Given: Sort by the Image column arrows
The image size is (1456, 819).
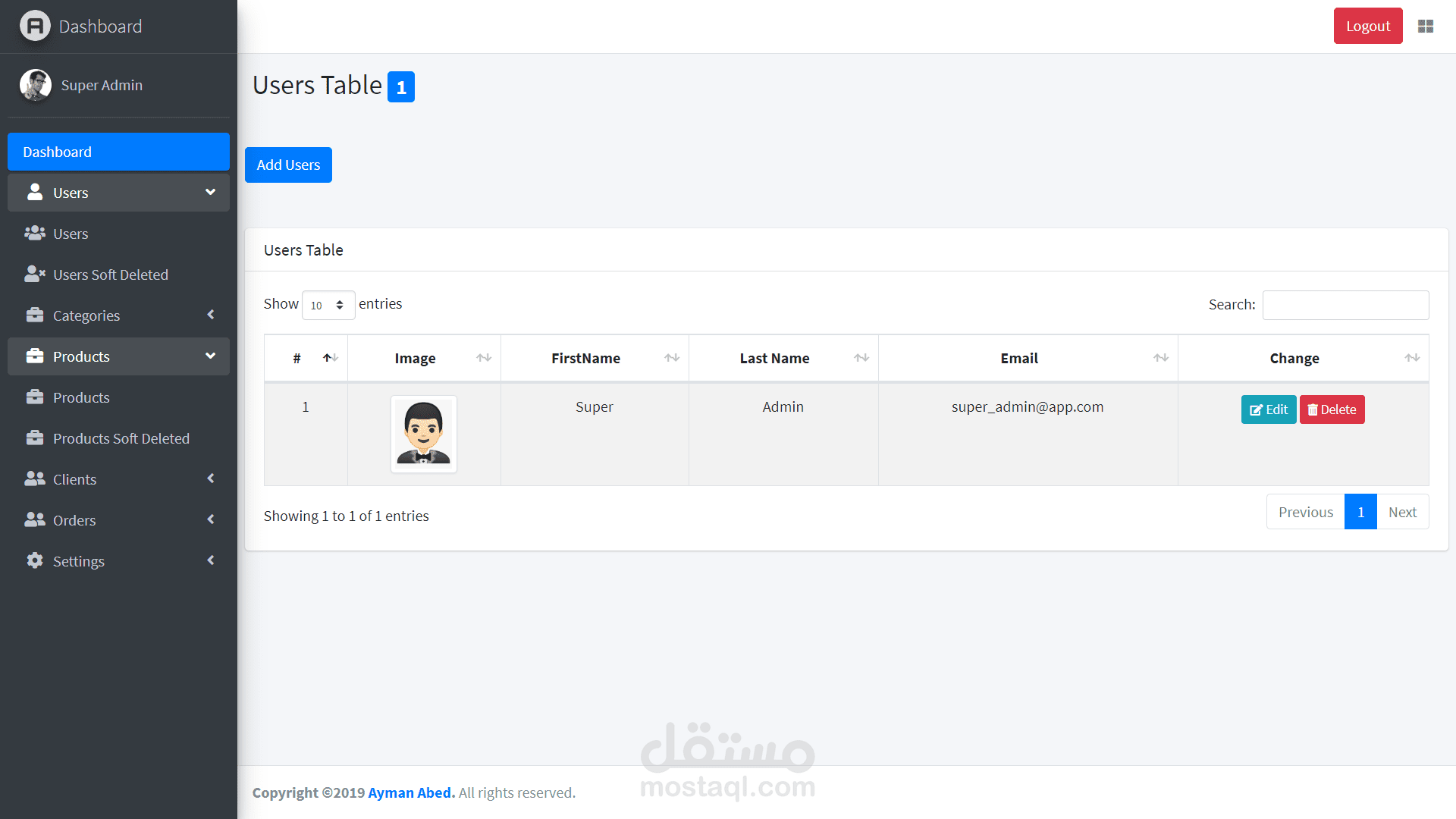Looking at the screenshot, I should pyautogui.click(x=483, y=358).
